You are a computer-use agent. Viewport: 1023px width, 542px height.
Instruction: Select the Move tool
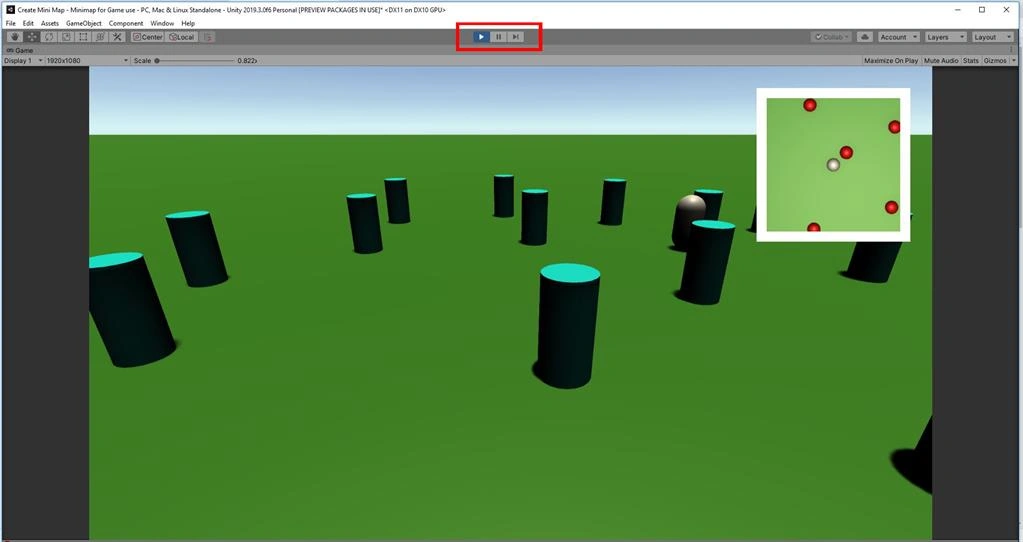point(32,37)
